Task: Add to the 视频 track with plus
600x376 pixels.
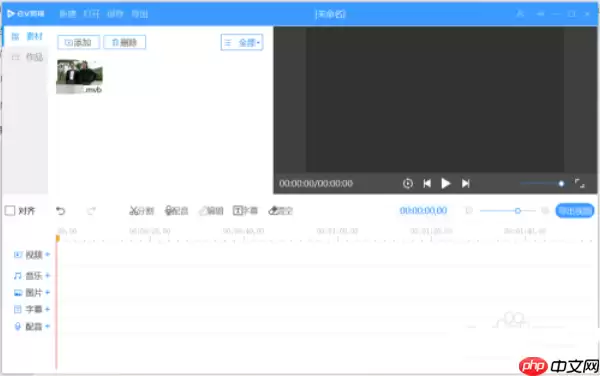Action: [x=47, y=254]
